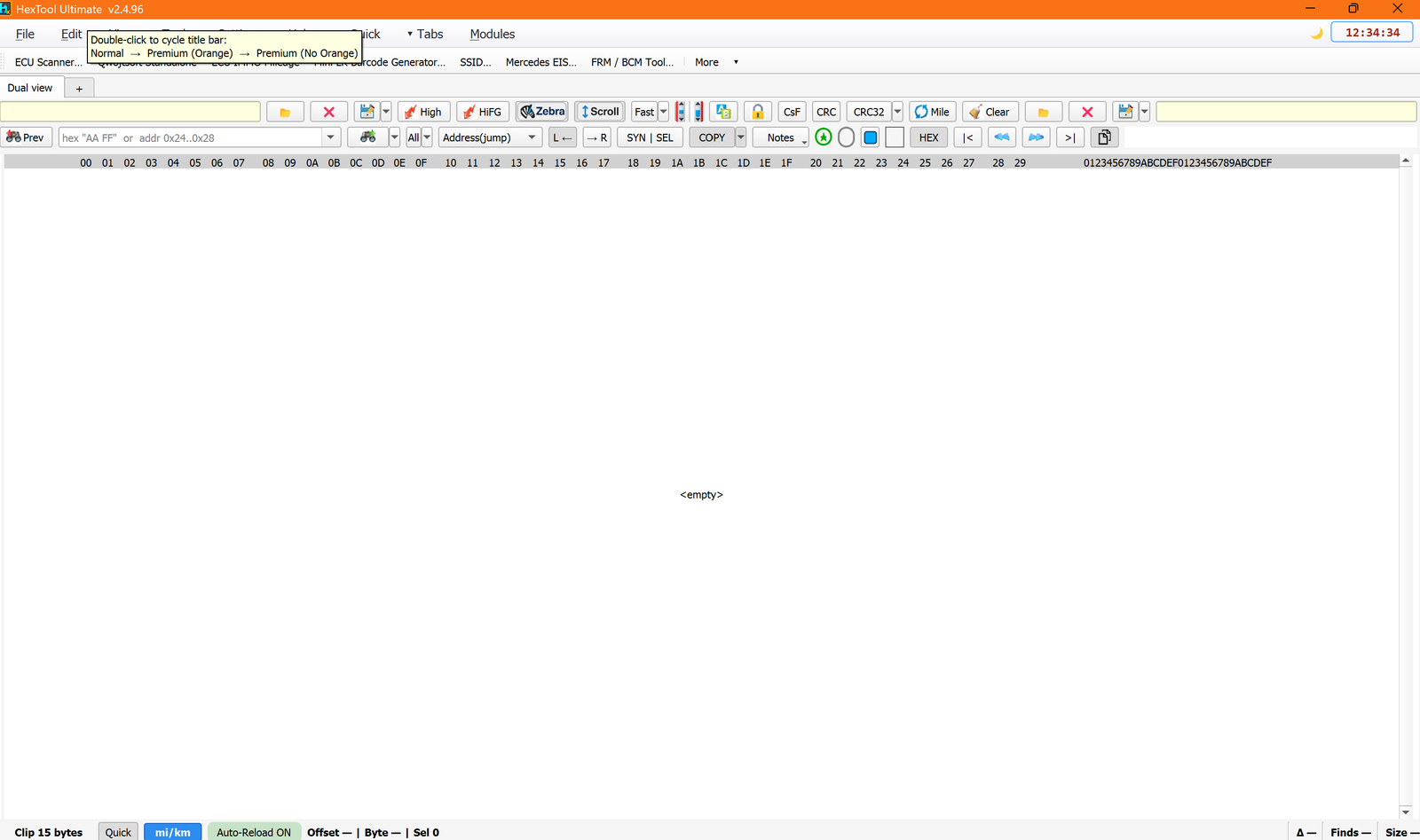Open the Notes menu button
This screenshot has width=1420, height=840.
click(781, 137)
